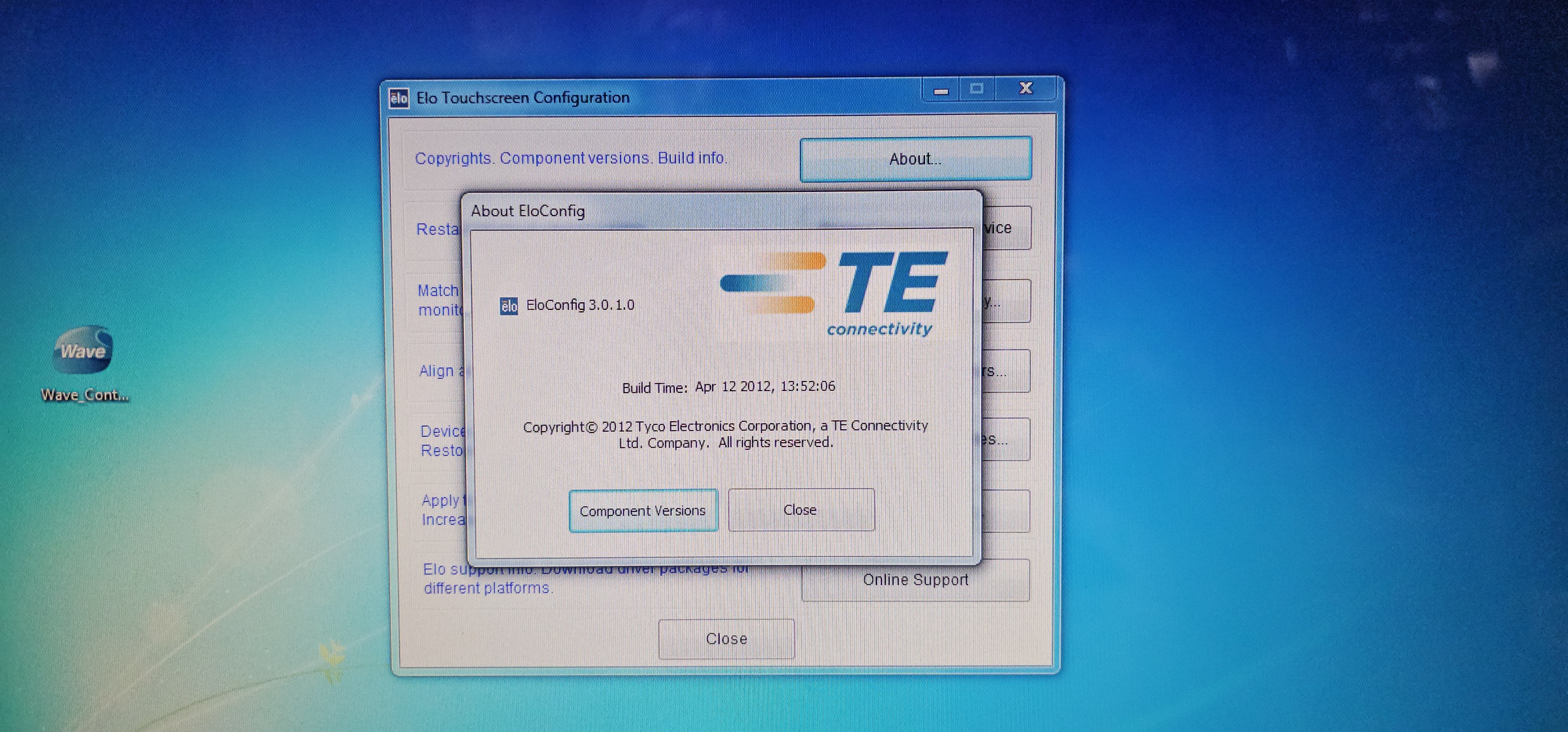Close the About EloConfig dialog
1568x732 pixels.
point(801,510)
